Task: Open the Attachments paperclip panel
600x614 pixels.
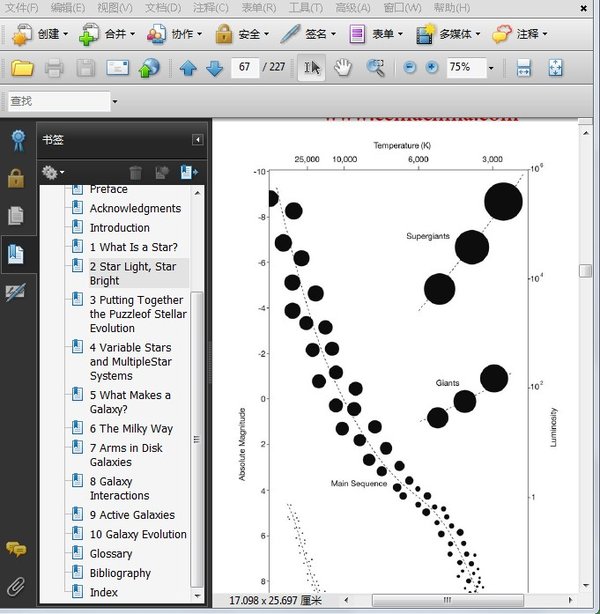Action: 16,586
